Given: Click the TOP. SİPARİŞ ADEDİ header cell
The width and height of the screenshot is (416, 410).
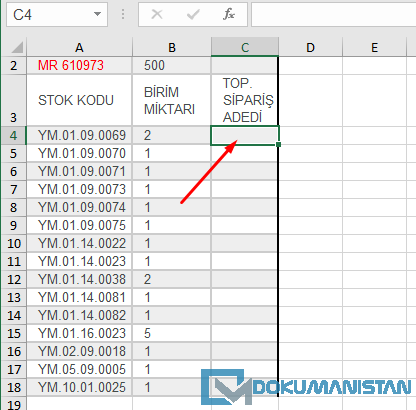Looking at the screenshot, I should coord(245,100).
